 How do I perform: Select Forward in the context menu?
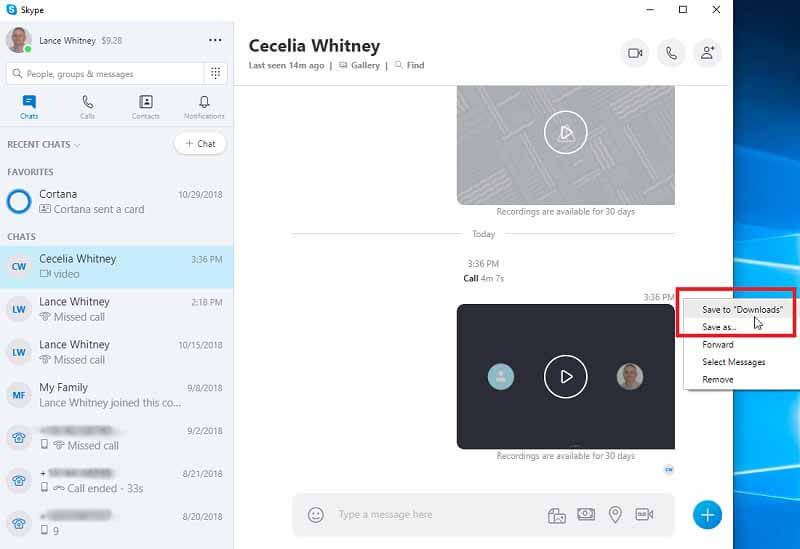point(717,345)
